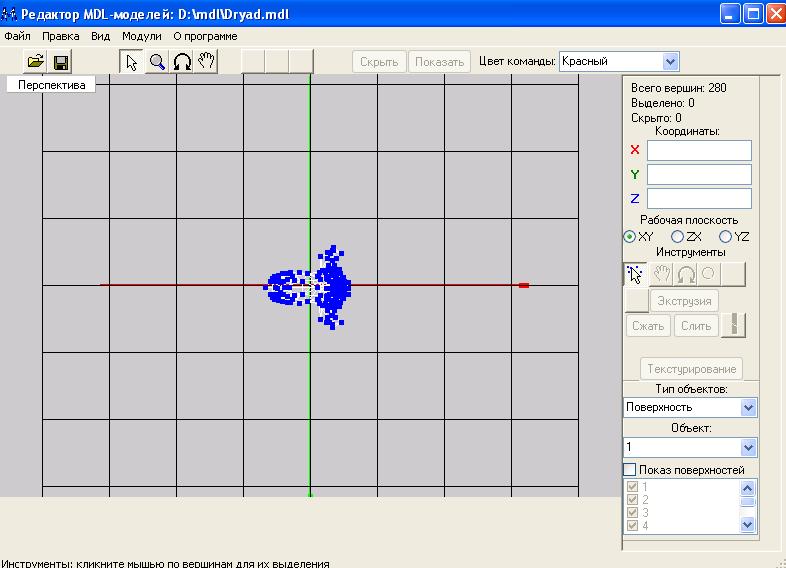
Task: Open the Объект number dropdown
Action: click(748, 448)
